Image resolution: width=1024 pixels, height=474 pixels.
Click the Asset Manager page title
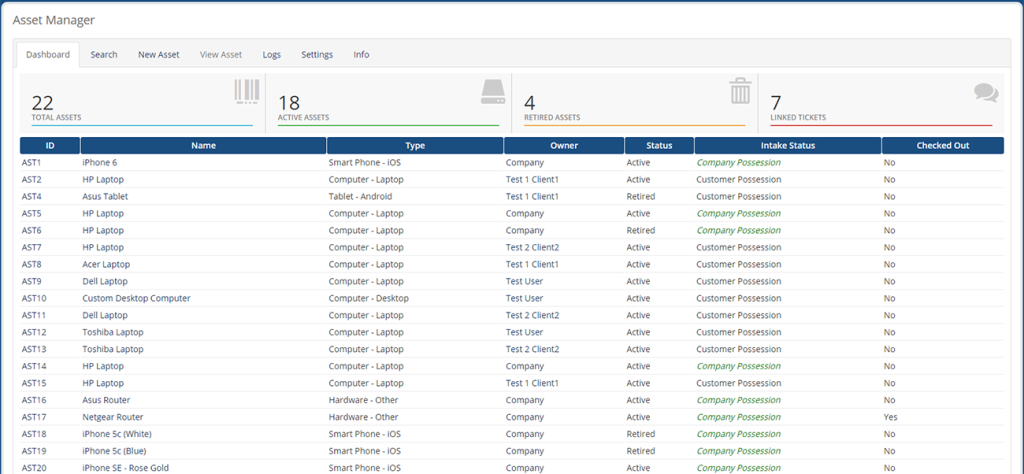54,20
